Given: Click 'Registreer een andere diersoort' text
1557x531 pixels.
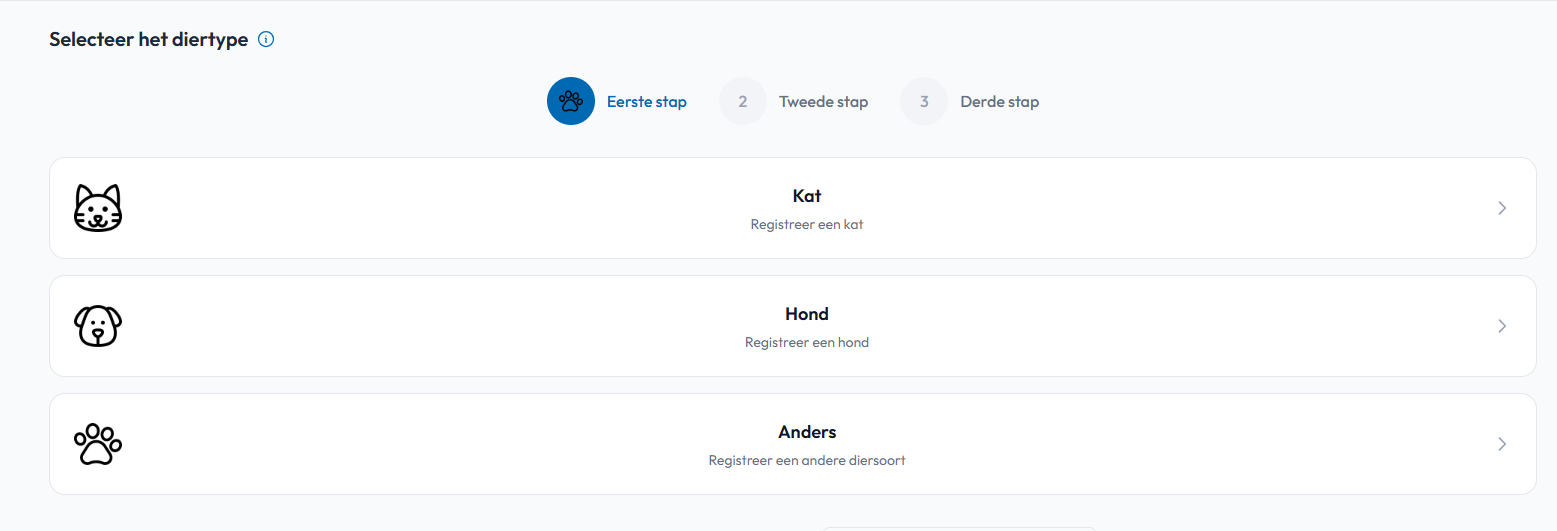Looking at the screenshot, I should [x=807, y=461].
